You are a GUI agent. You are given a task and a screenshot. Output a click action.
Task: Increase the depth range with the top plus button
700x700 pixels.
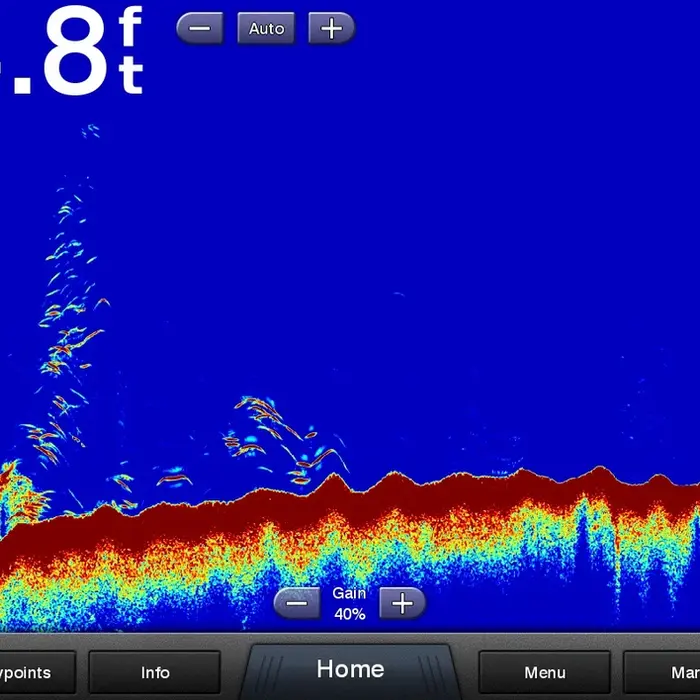click(x=331, y=29)
